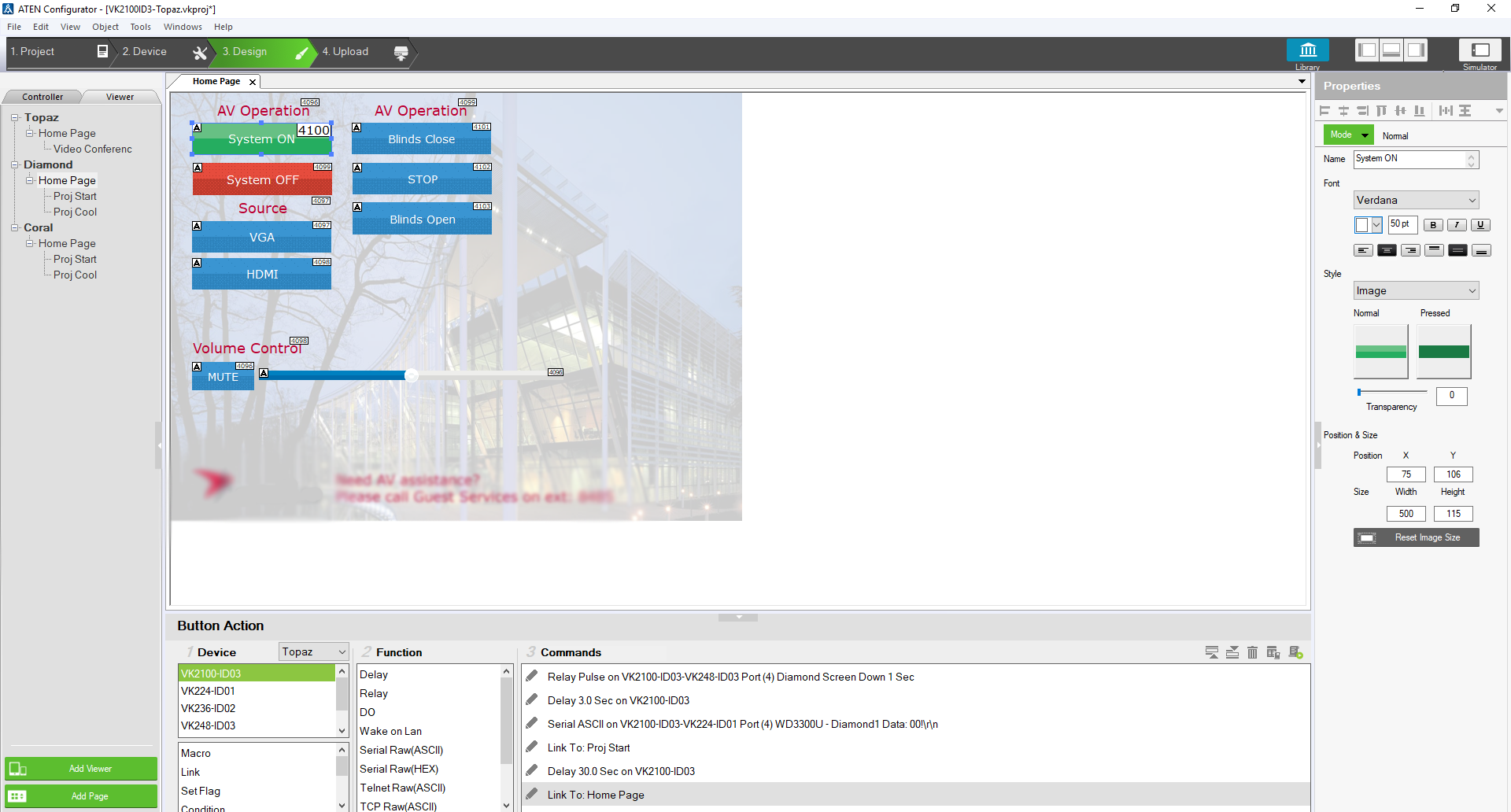Open the Library panel
Image resolution: width=1511 pixels, height=812 pixels.
click(x=1307, y=50)
